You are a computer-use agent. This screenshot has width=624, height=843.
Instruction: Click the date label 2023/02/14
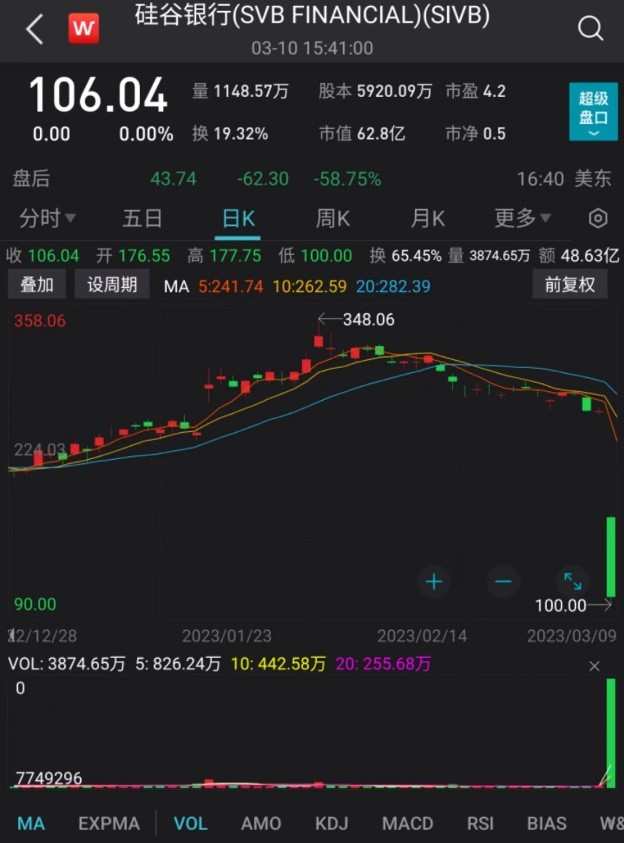click(x=422, y=636)
